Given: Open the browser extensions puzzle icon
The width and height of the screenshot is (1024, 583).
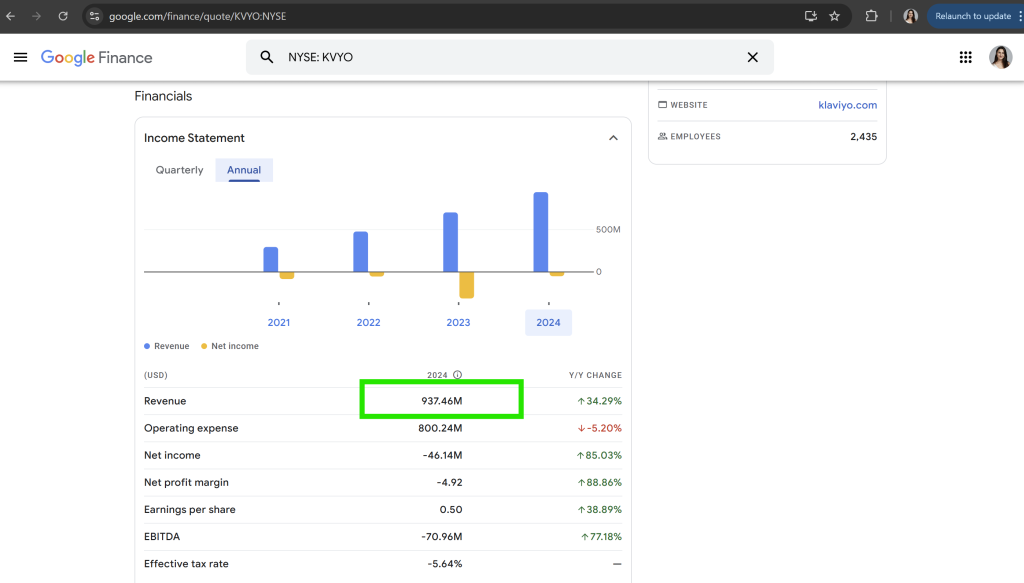Looking at the screenshot, I should pos(871,16).
